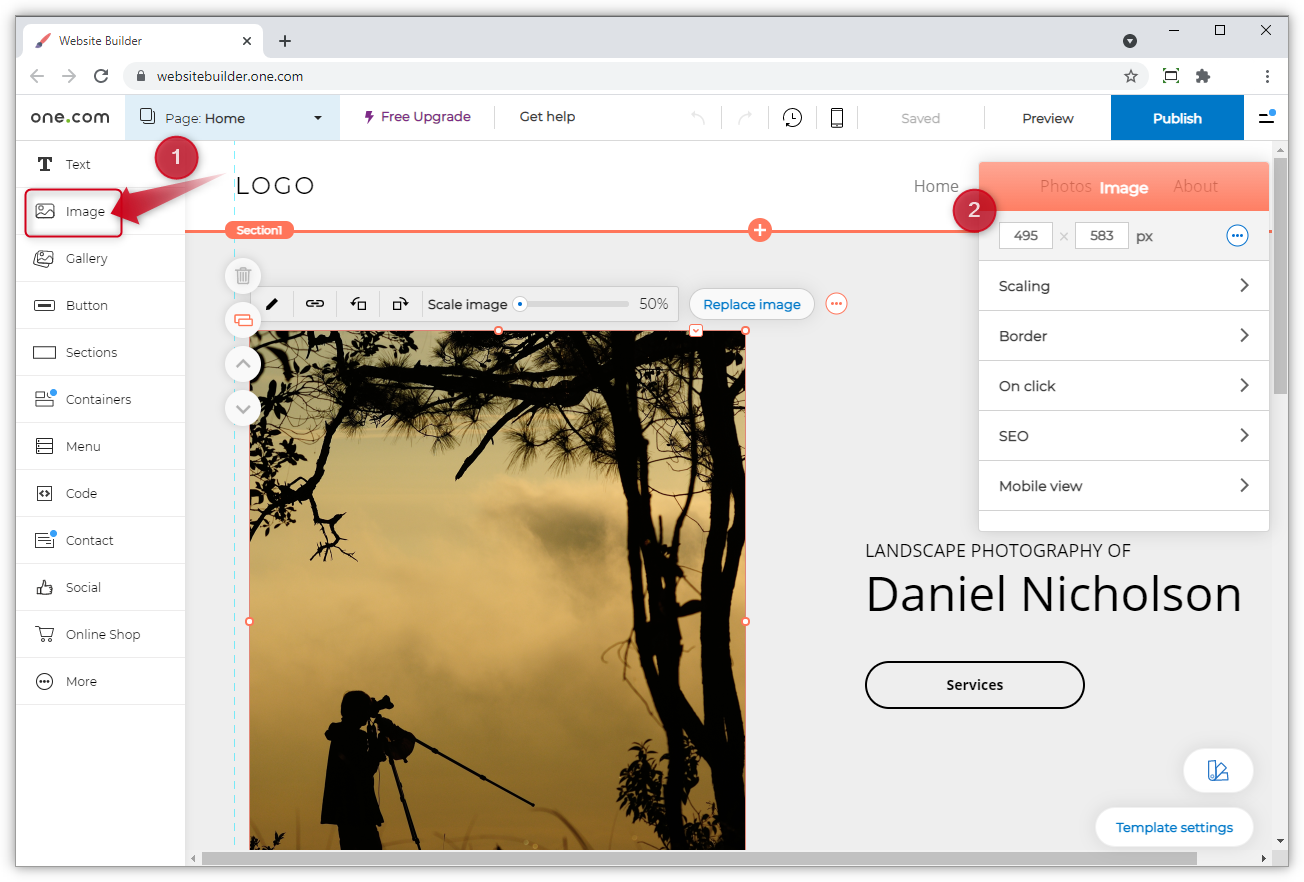1304x882 pixels.
Task: Click the one.com logo
Action: tap(70, 117)
